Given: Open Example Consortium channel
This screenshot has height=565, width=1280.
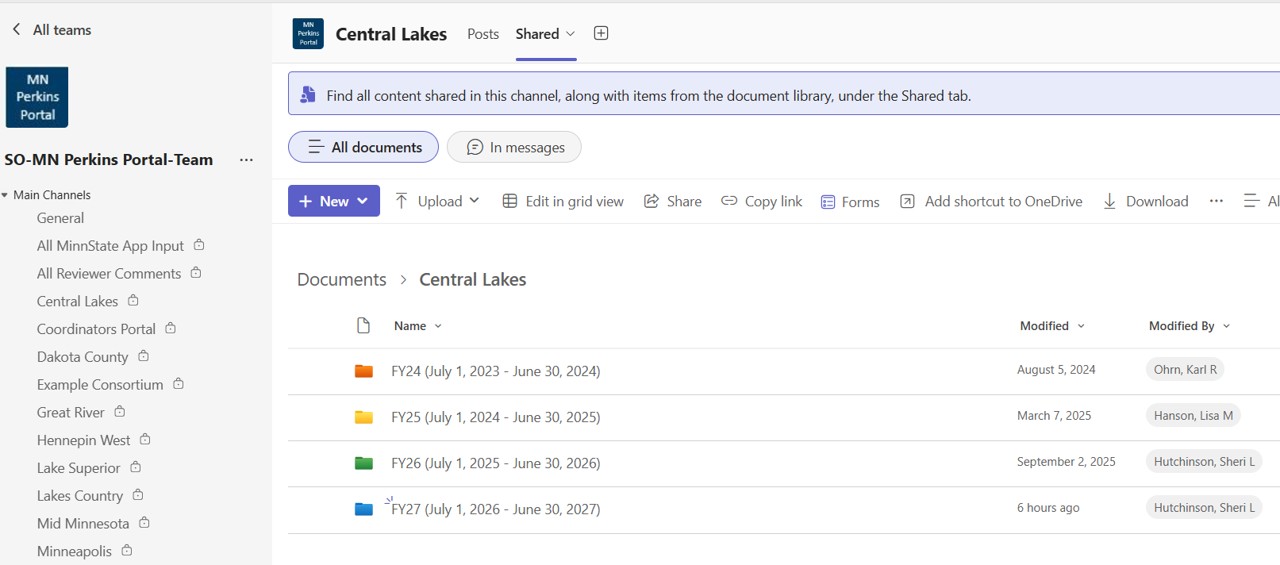Looking at the screenshot, I should tap(100, 385).
